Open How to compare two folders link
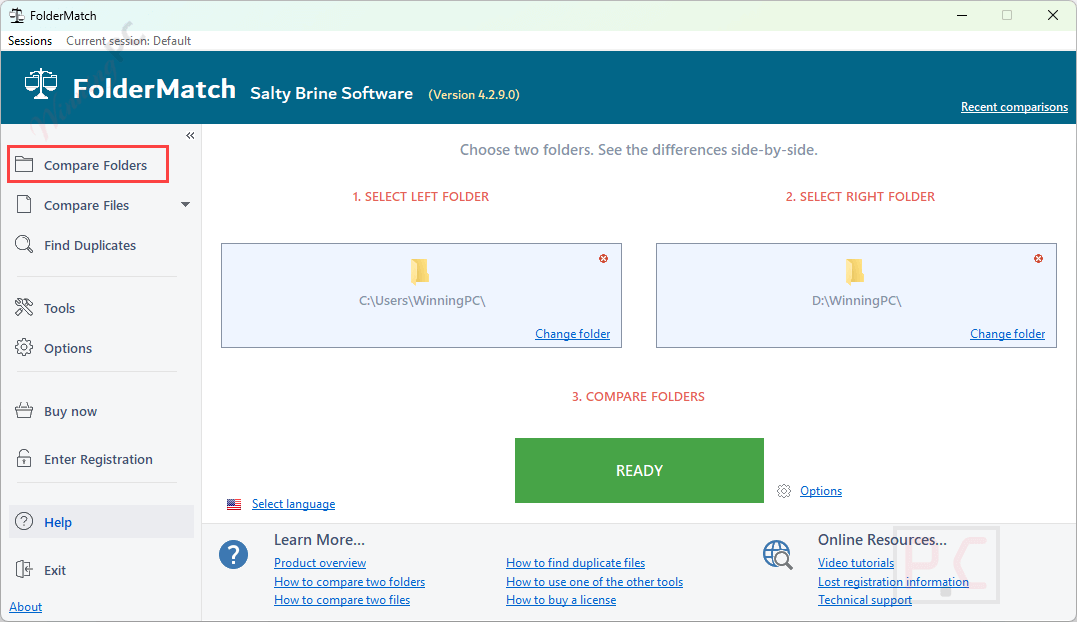 (x=350, y=581)
